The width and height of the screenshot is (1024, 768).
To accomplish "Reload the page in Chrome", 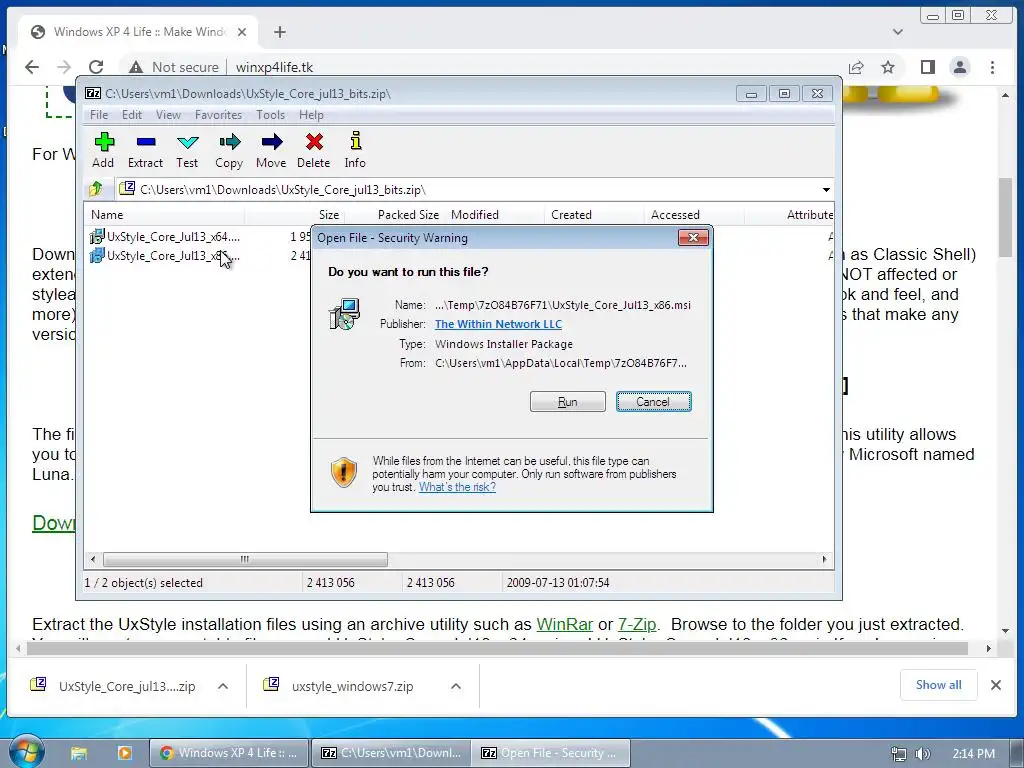I will 96,67.
